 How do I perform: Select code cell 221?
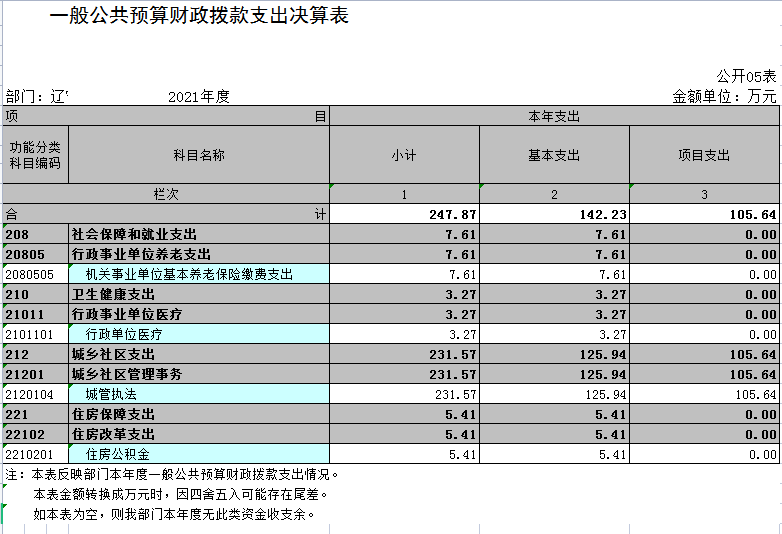pyautogui.click(x=35, y=414)
